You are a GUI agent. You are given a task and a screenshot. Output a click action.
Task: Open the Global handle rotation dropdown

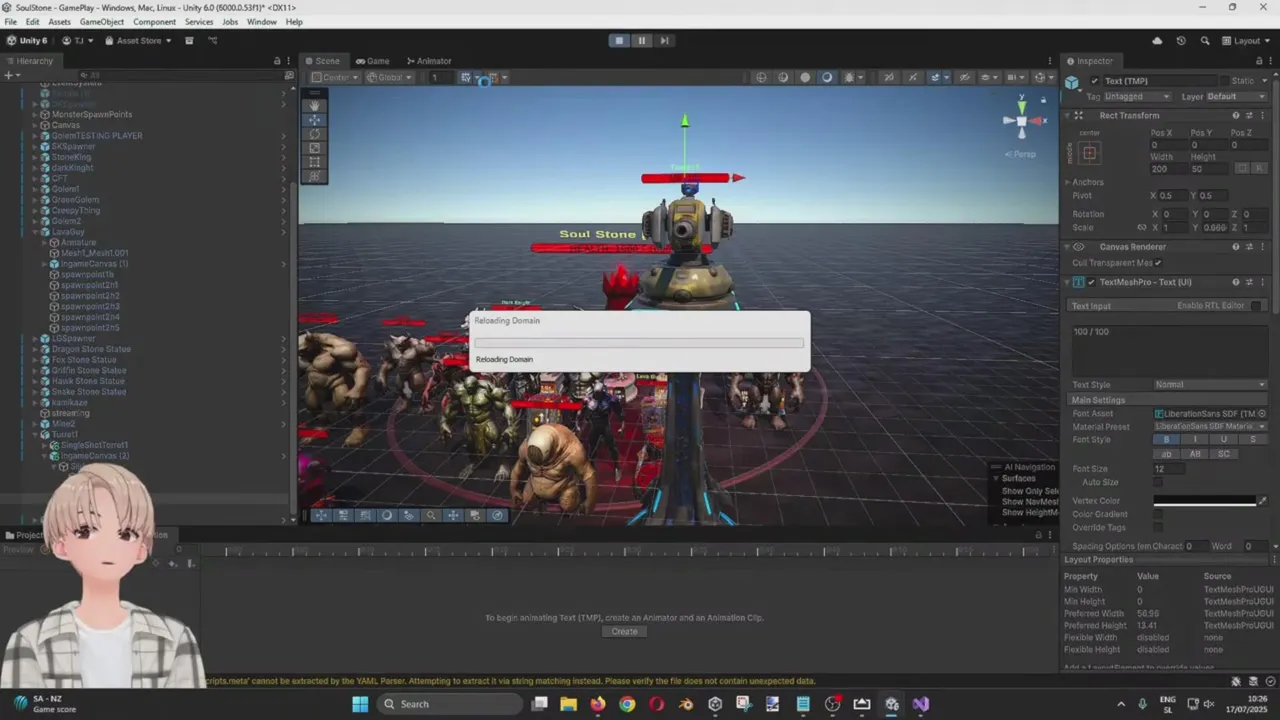click(x=389, y=77)
